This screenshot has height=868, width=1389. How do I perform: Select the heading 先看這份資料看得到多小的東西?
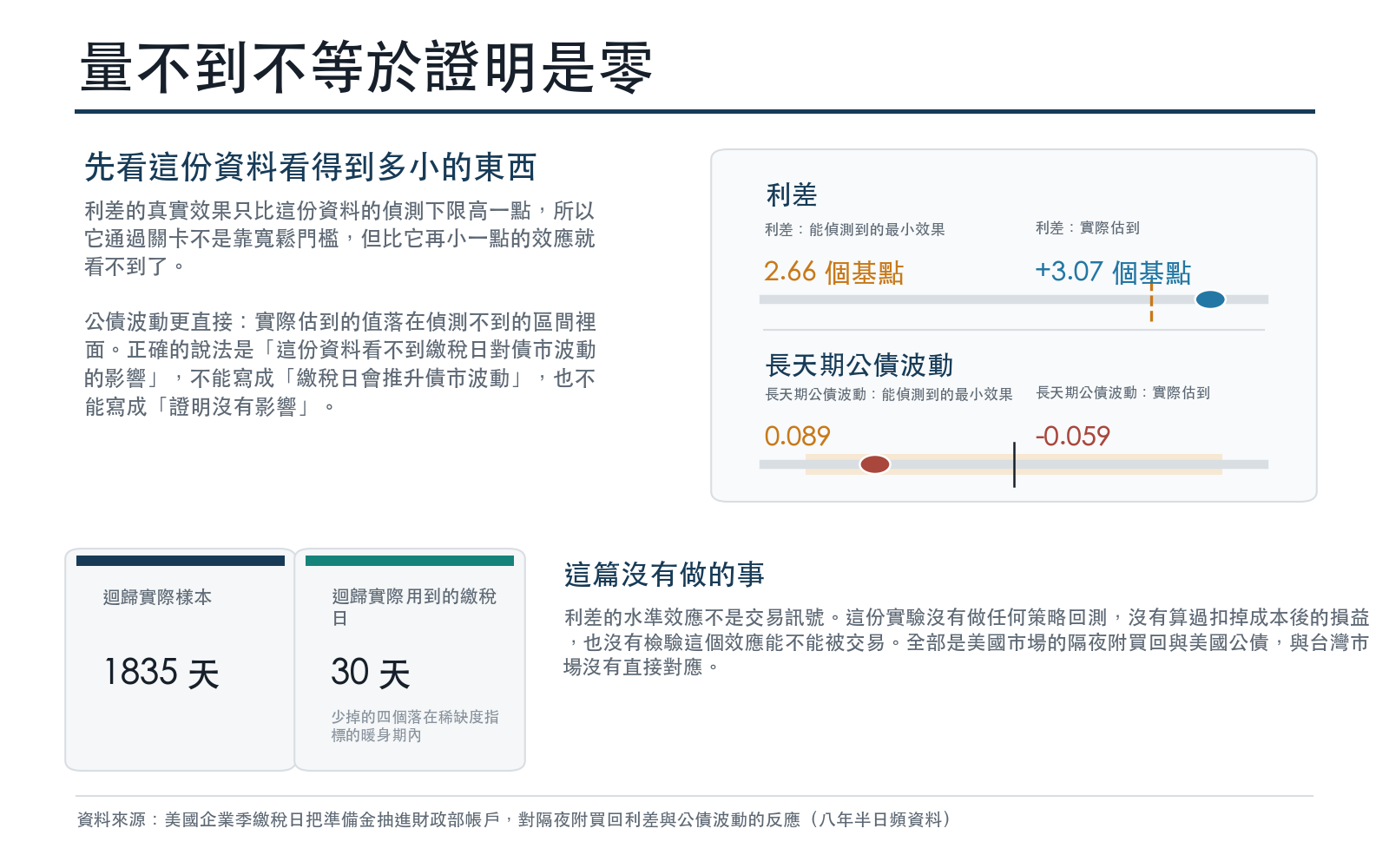(311, 167)
